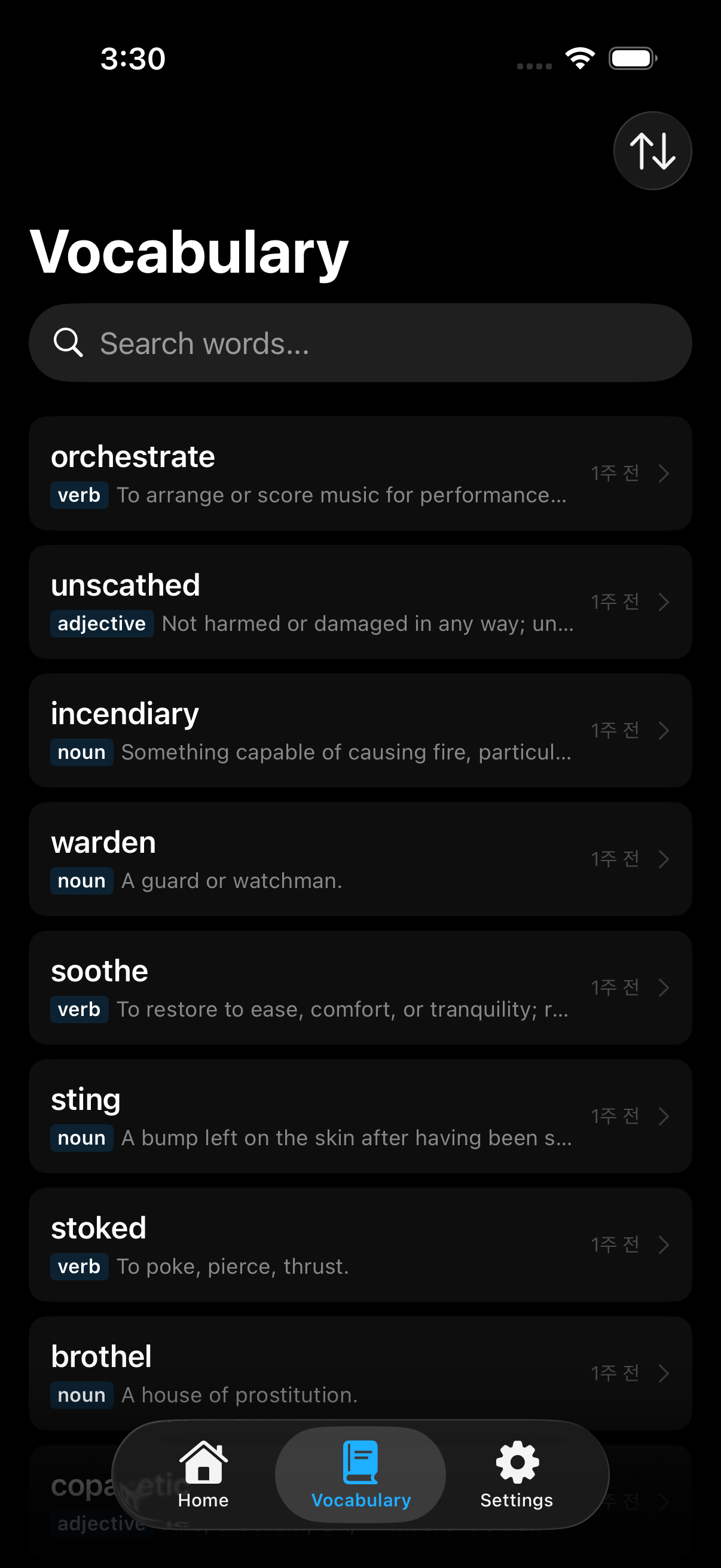Tap the adjective tag under unscathed
The width and height of the screenshot is (721, 1568).
click(x=102, y=623)
